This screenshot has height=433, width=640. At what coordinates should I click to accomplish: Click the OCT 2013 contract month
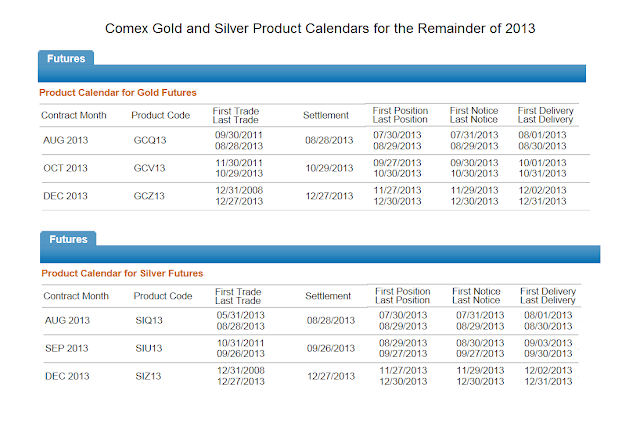pyautogui.click(x=65, y=168)
